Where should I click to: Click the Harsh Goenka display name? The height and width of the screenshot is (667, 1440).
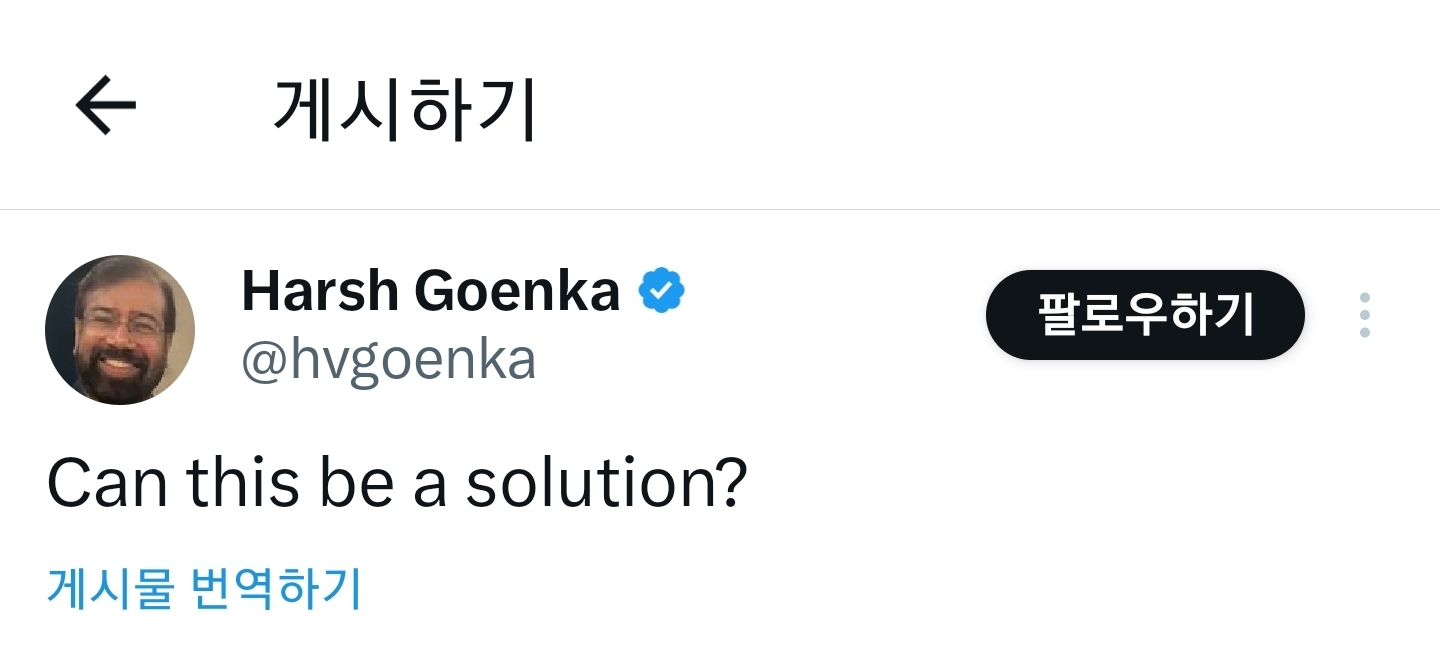coord(431,291)
